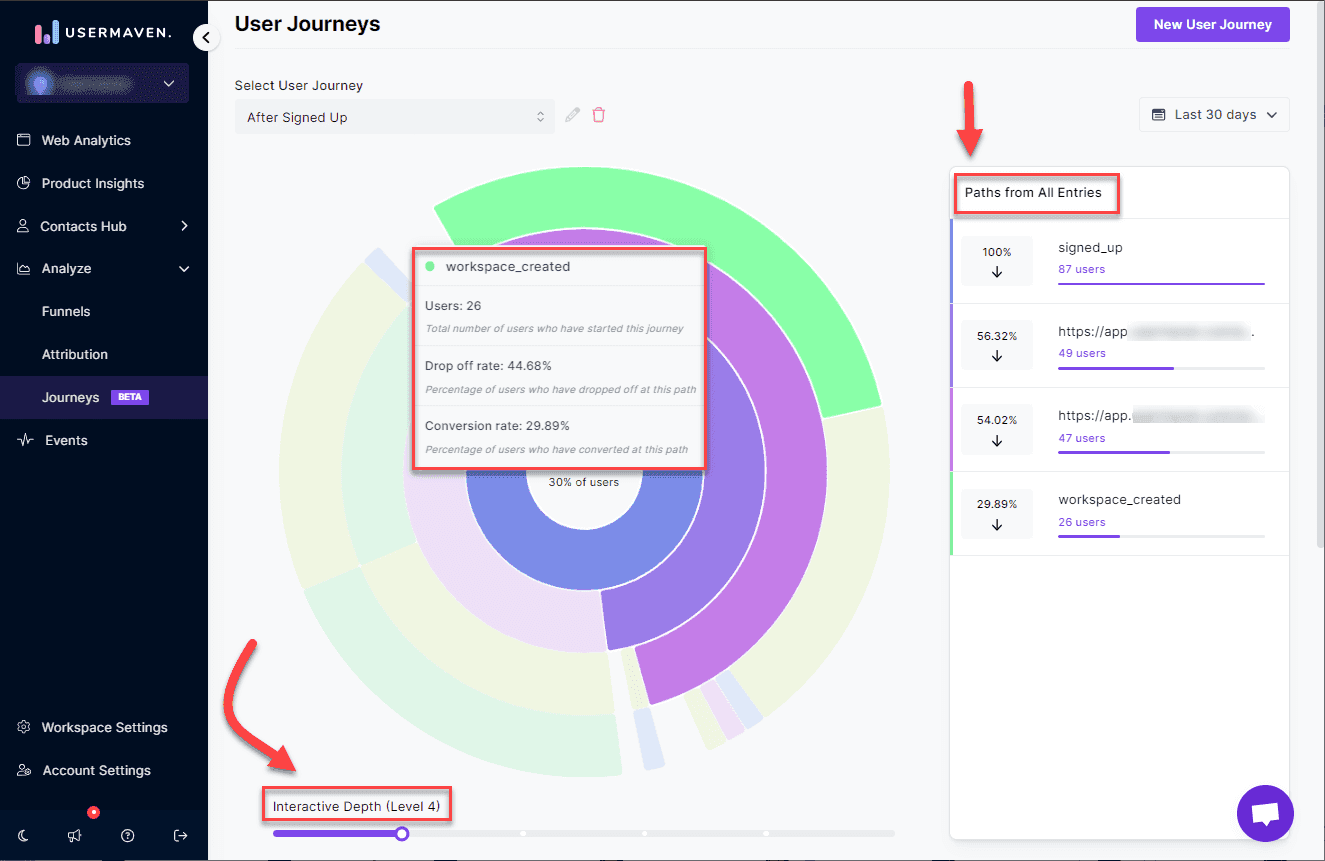Collapse the Analyze section chevron

(184, 269)
